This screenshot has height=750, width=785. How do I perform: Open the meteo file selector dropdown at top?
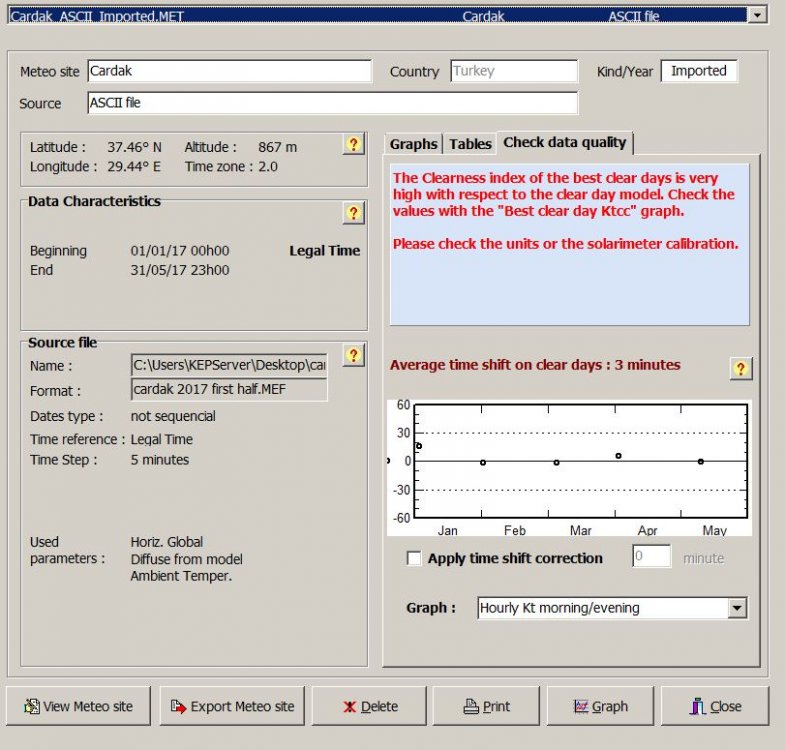[757, 15]
